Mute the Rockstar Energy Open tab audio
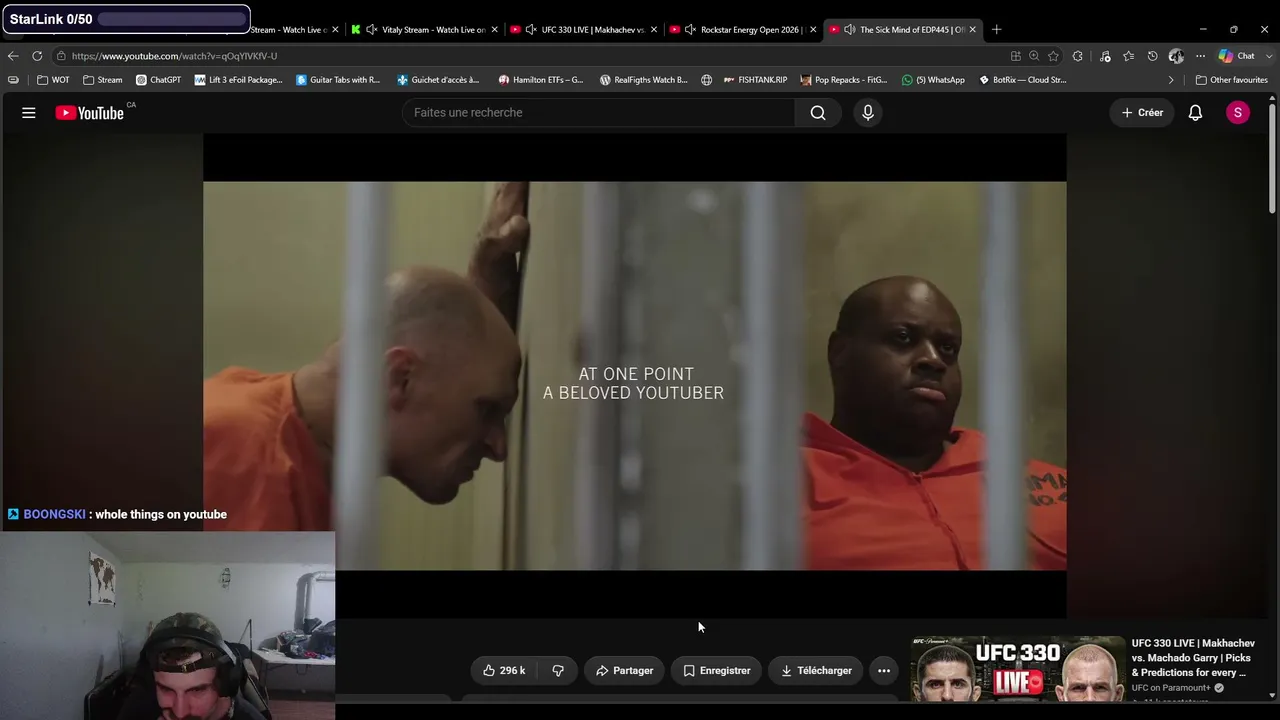This screenshot has width=1280, height=720. pos(690,30)
